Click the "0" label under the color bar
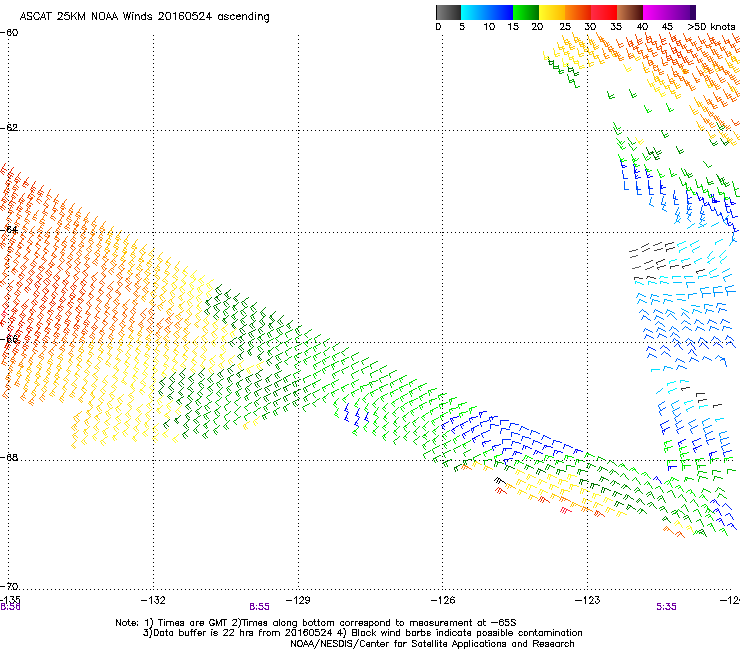 (x=438, y=27)
